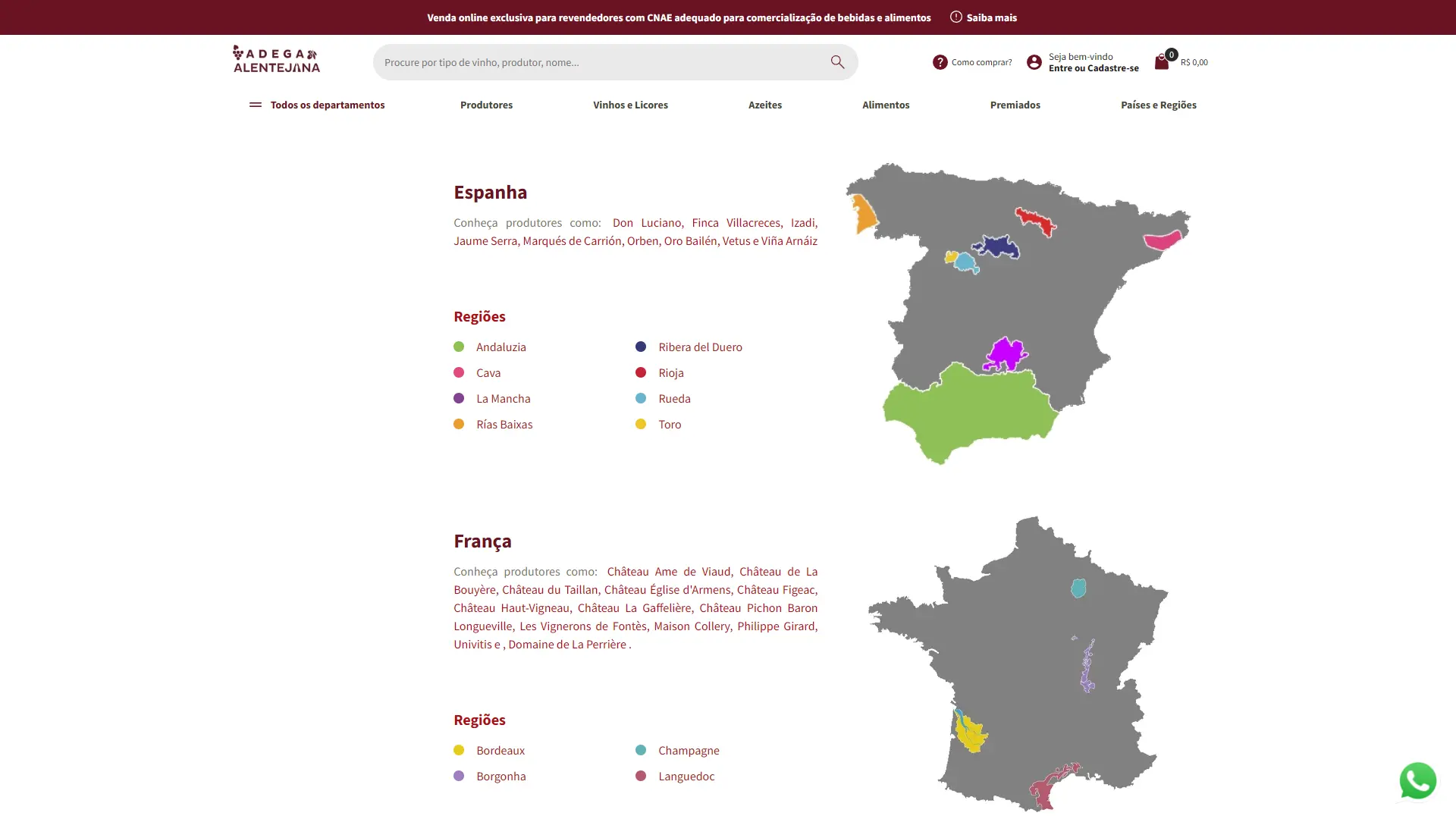The image size is (1456, 819).
Task: Click the green Andaluzia legend dot
Action: 459,347
